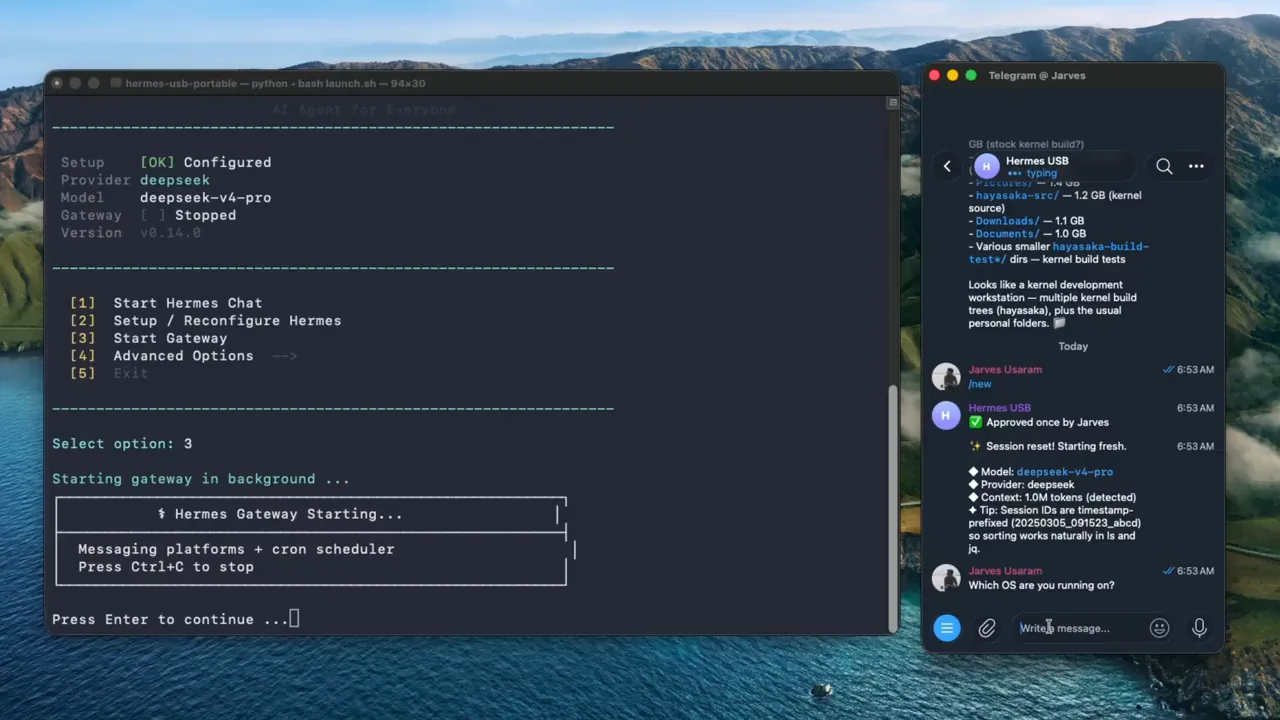Open the Documents/ link in Telegram
This screenshot has width=1280, height=720.
(1008, 234)
